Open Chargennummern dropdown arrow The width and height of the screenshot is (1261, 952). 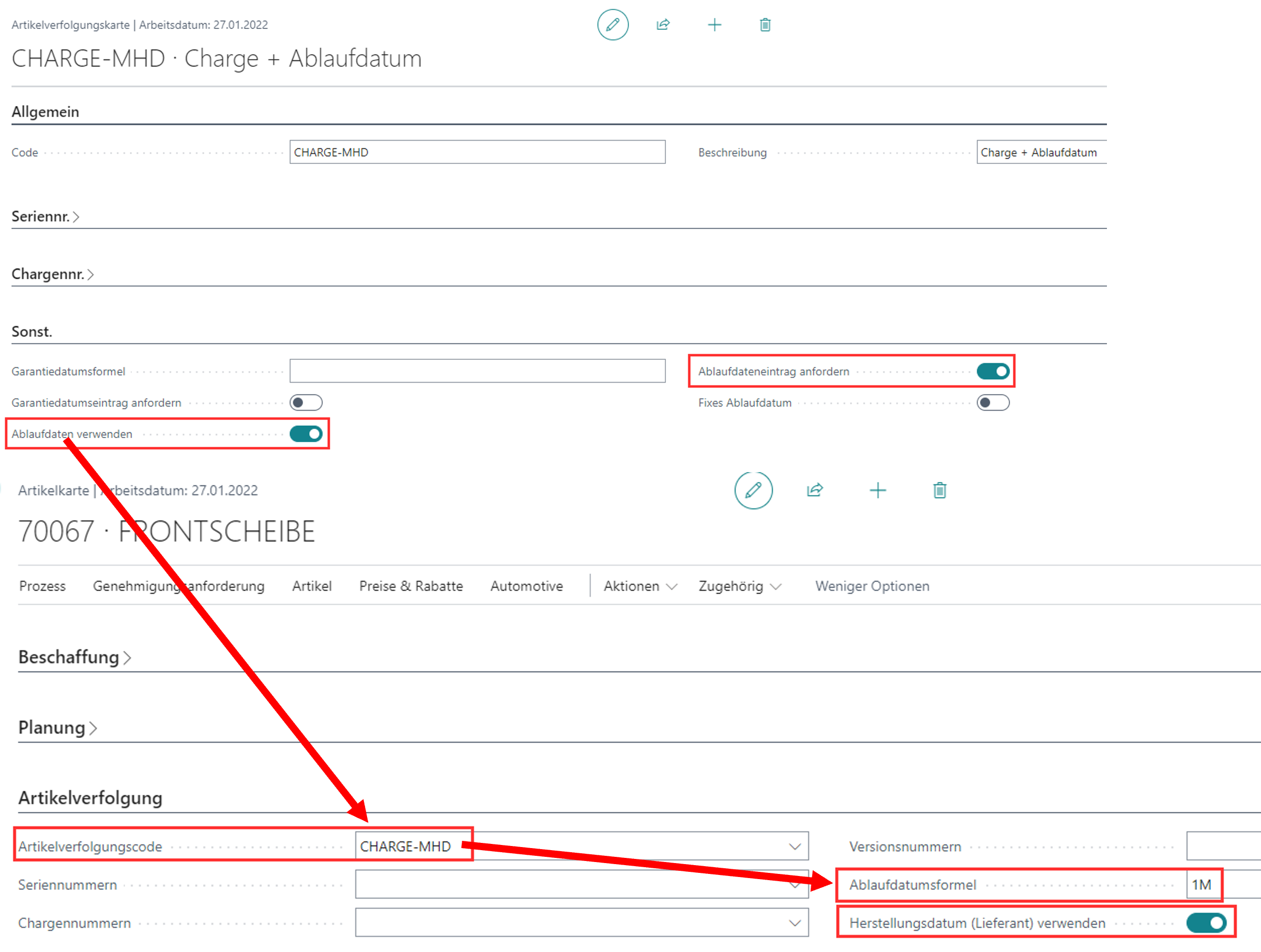click(794, 923)
